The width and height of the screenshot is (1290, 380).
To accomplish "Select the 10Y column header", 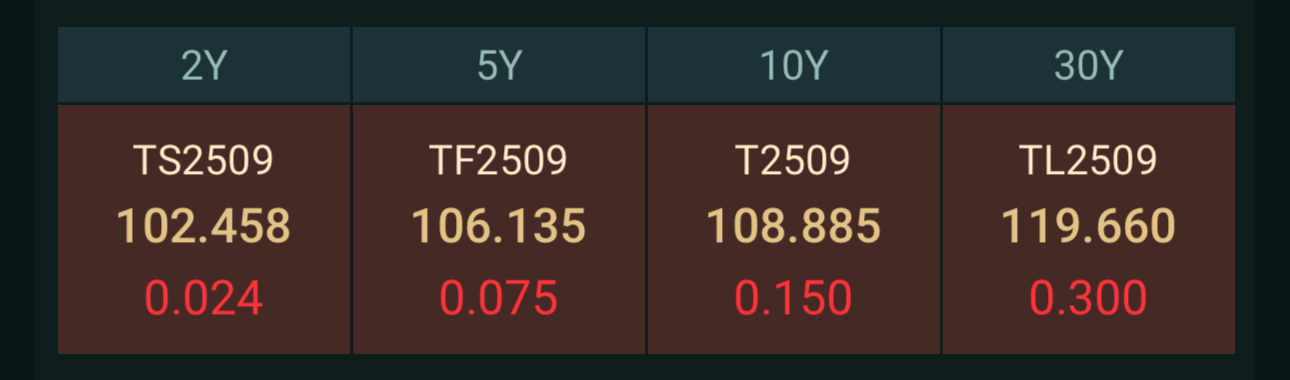I will [794, 65].
